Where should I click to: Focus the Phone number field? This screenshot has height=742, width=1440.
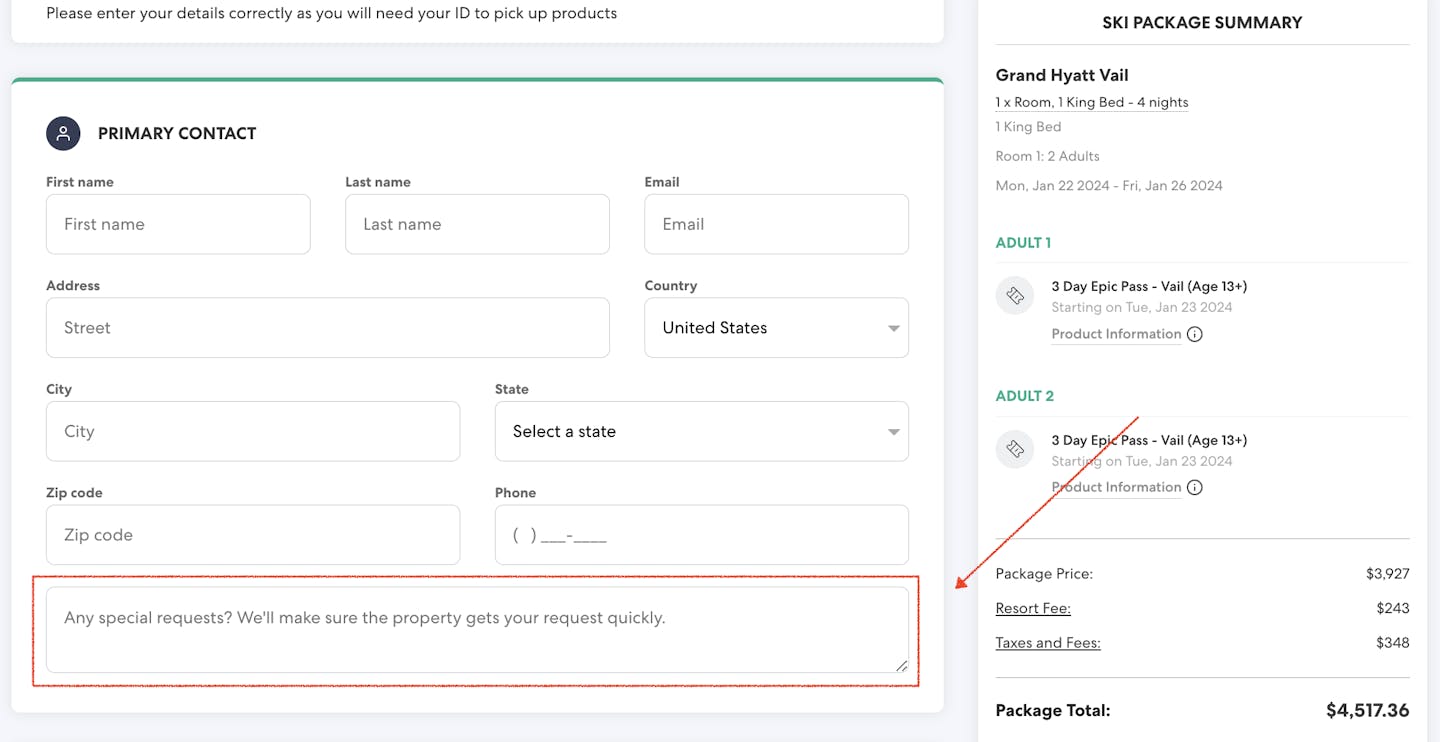[x=701, y=535]
